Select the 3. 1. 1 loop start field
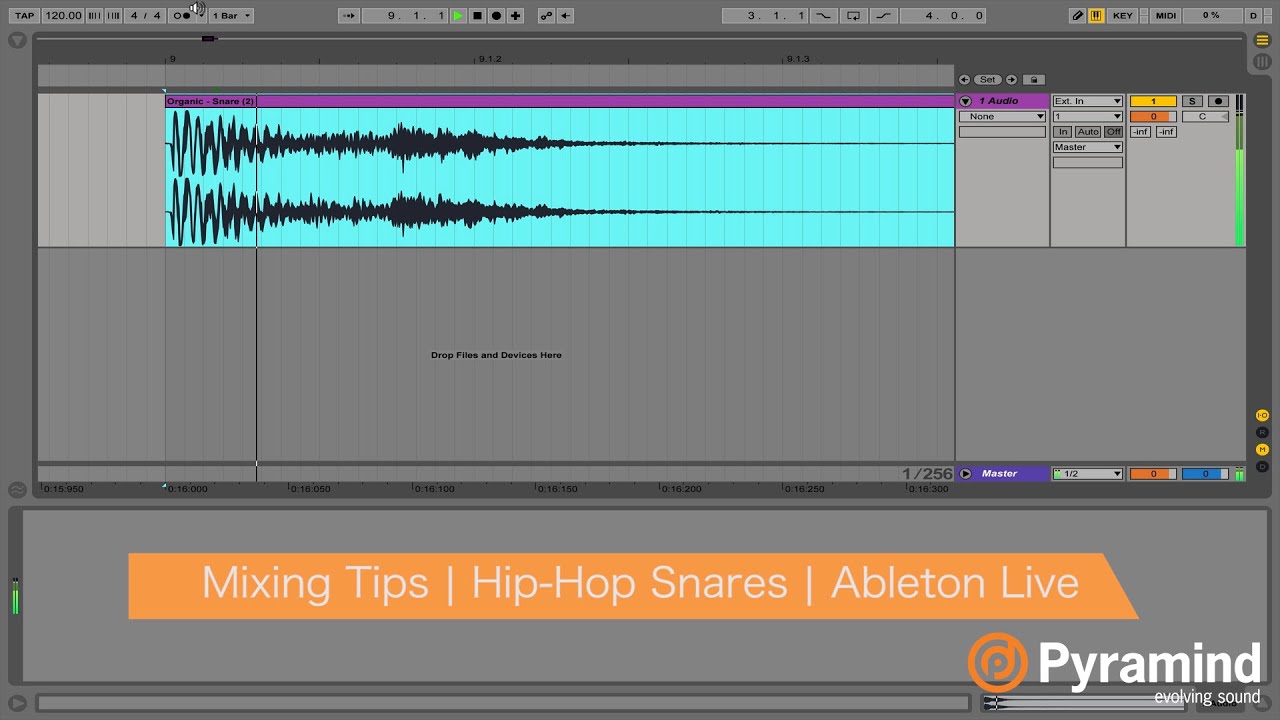 [764, 15]
